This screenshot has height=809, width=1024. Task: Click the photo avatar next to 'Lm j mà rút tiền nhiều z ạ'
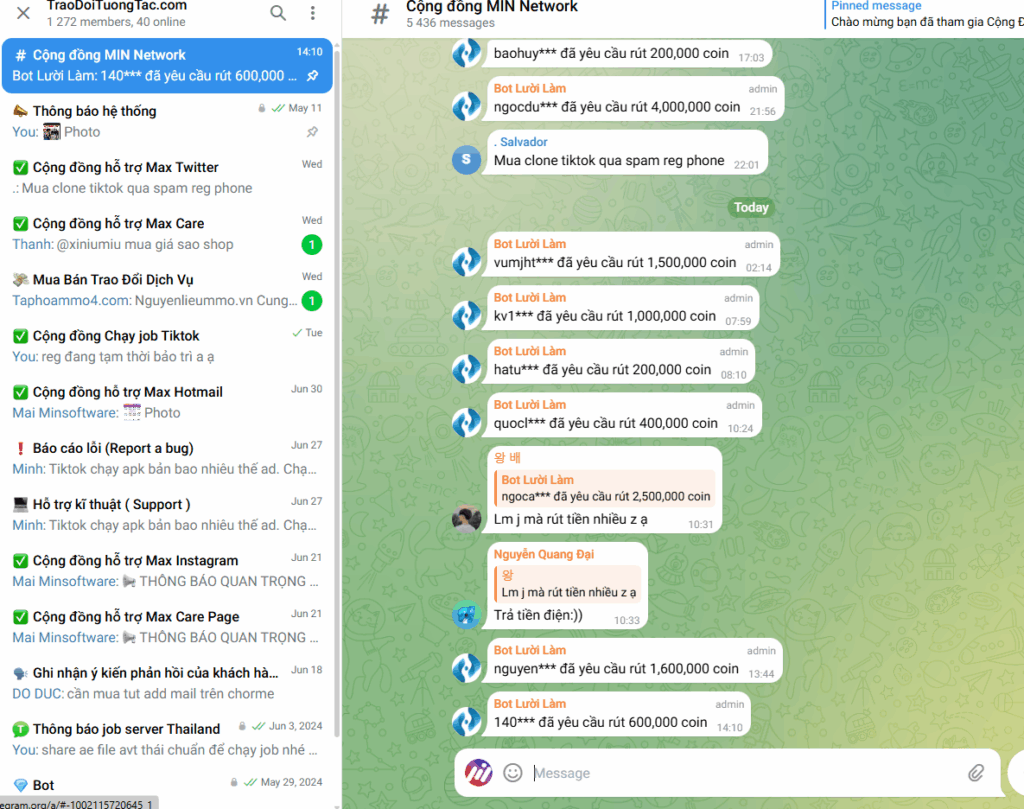(x=466, y=519)
